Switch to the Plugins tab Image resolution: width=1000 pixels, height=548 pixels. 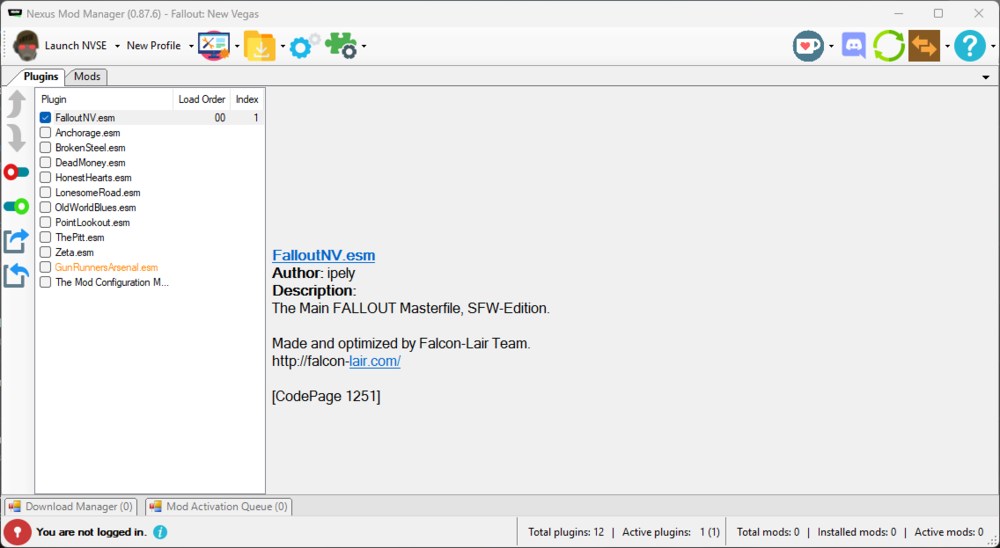(x=41, y=77)
